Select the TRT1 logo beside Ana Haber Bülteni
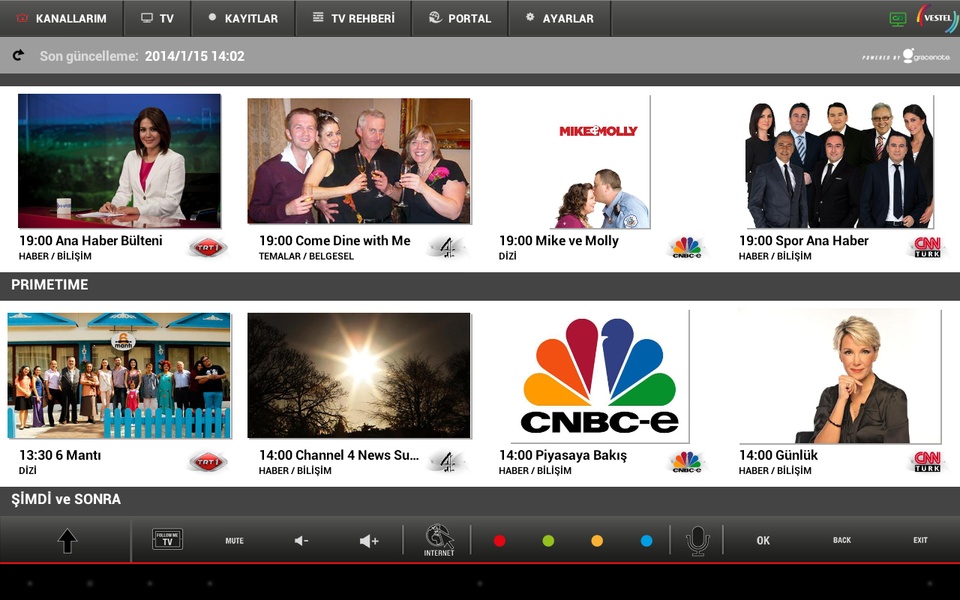This screenshot has height=600, width=960. tap(208, 247)
